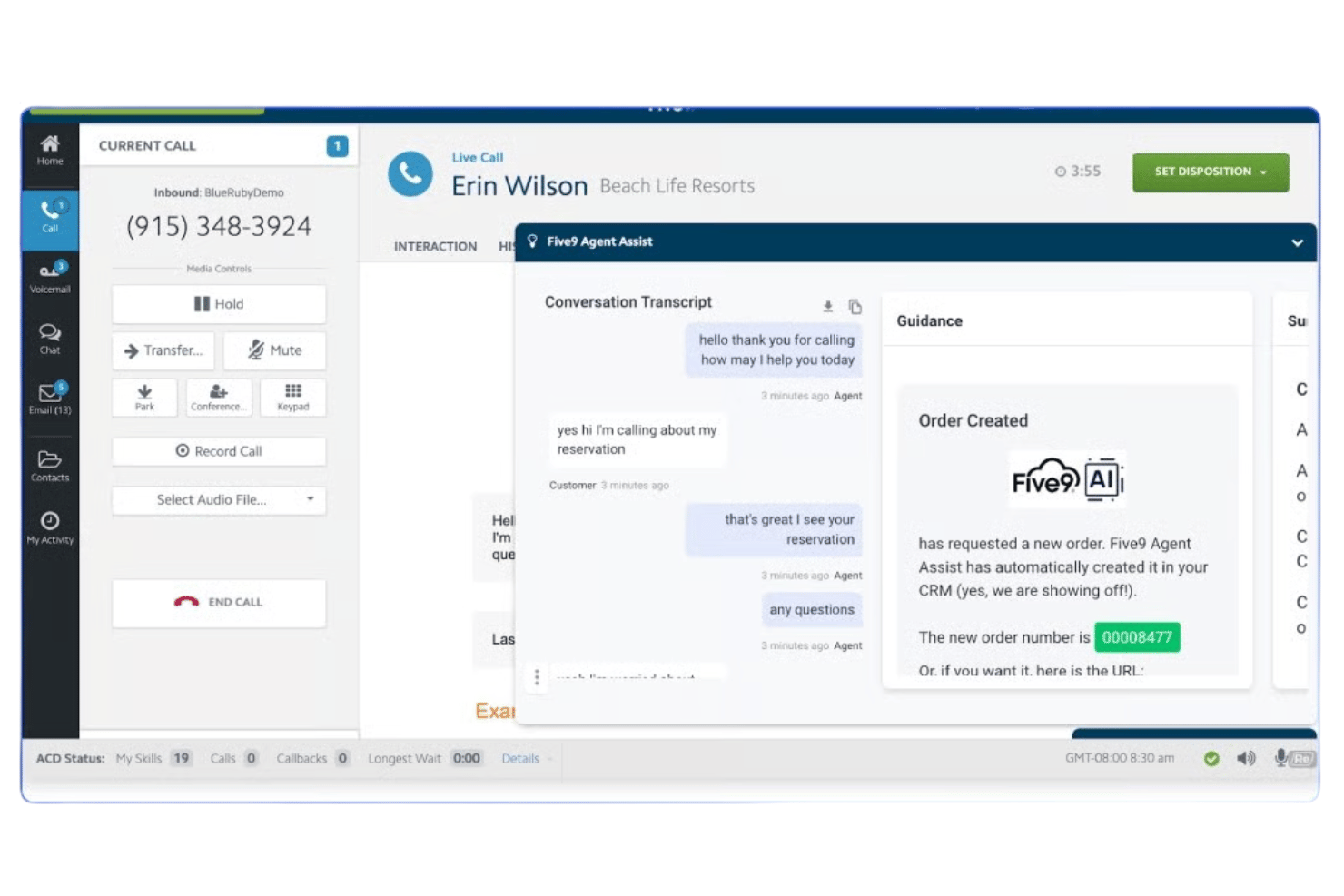The image size is (1344, 896).
Task: Park the current call
Action: click(x=144, y=398)
